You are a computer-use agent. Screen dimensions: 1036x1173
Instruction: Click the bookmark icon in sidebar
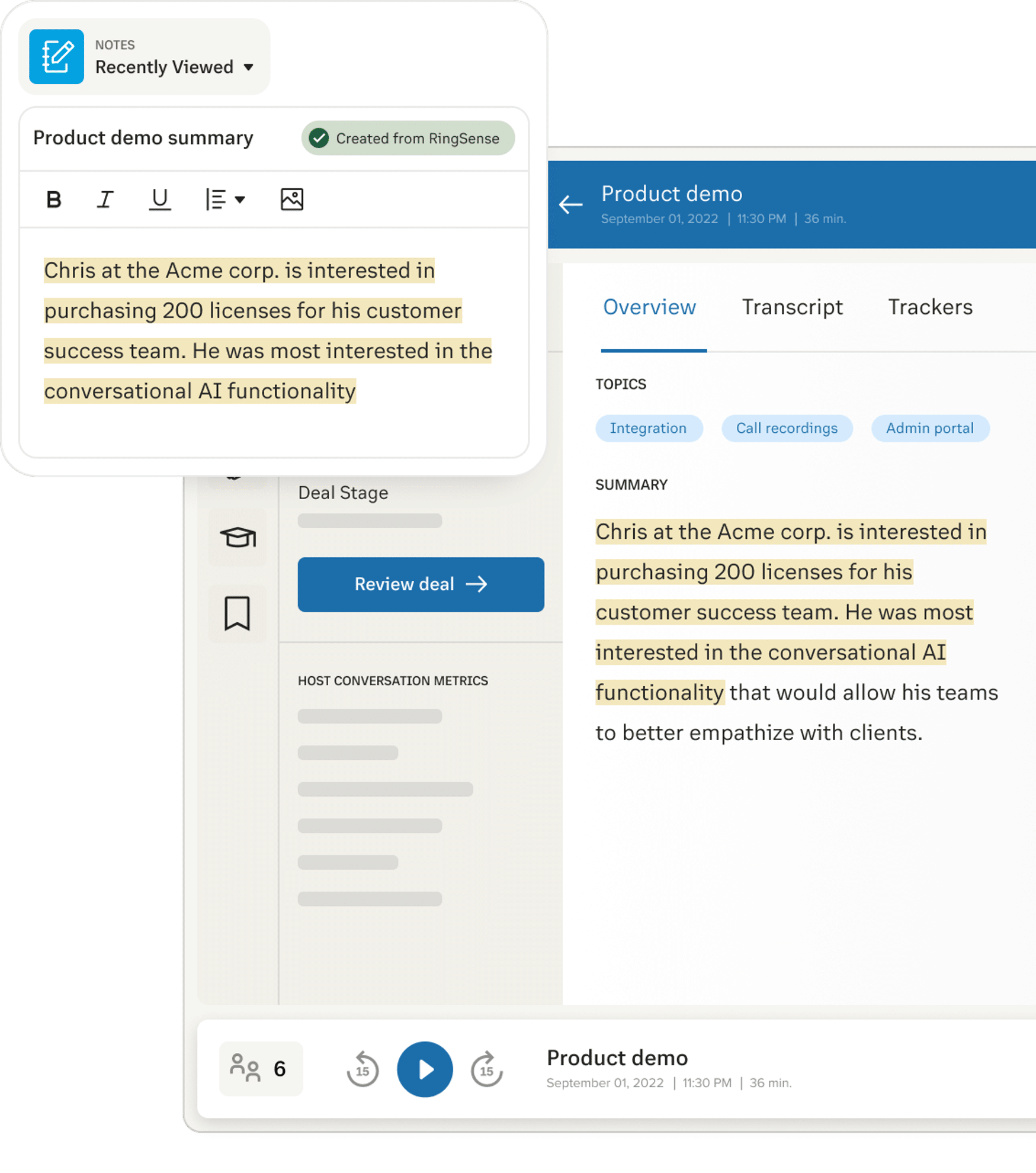point(238,613)
